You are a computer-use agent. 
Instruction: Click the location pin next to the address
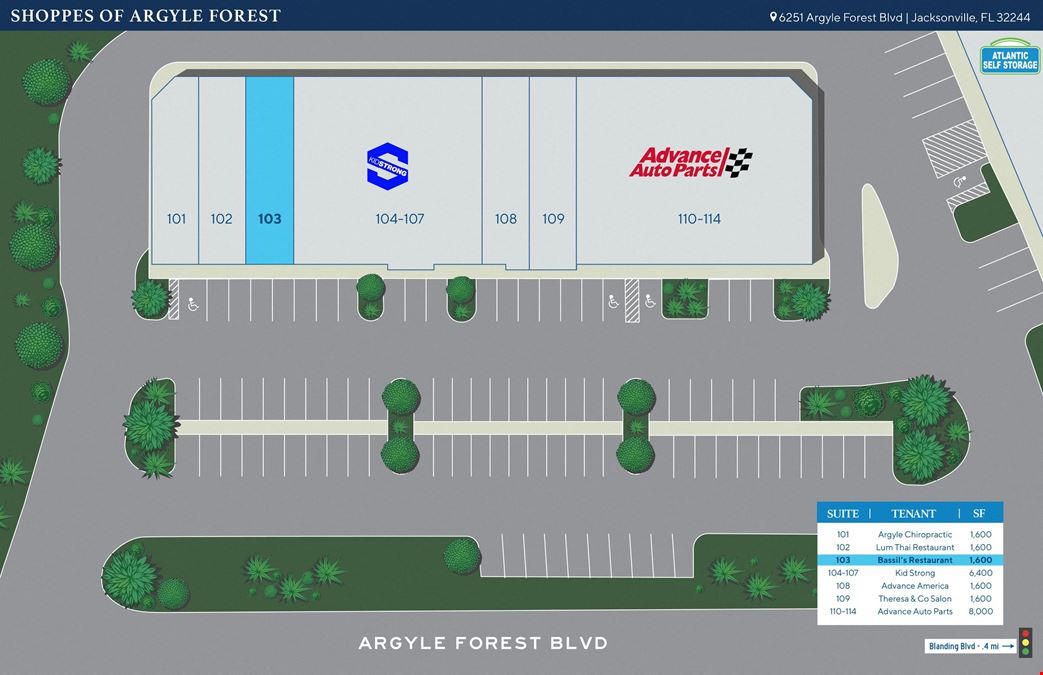click(773, 17)
